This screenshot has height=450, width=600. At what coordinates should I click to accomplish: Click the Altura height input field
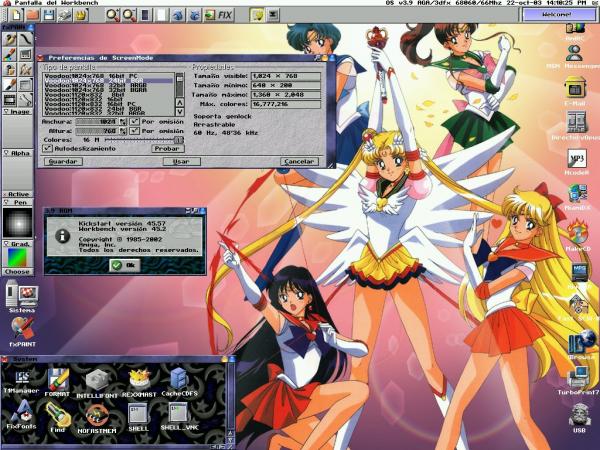pyautogui.click(x=97, y=131)
